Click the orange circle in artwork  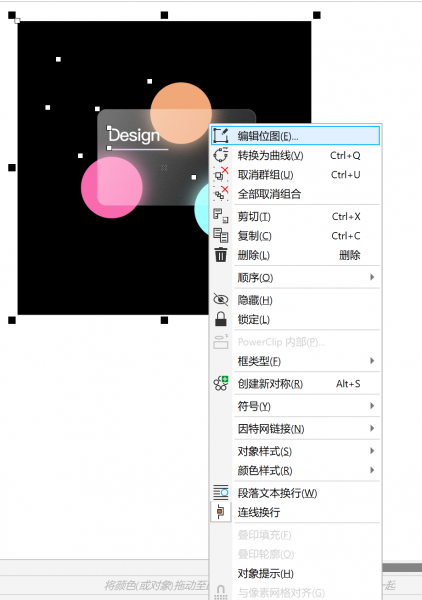[x=181, y=113]
